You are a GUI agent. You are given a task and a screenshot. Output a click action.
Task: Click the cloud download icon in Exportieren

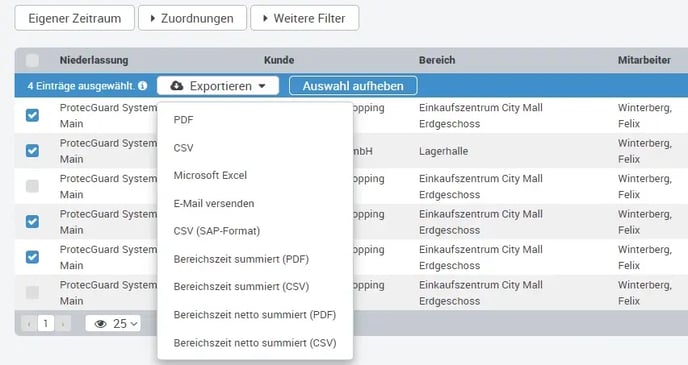[176, 86]
